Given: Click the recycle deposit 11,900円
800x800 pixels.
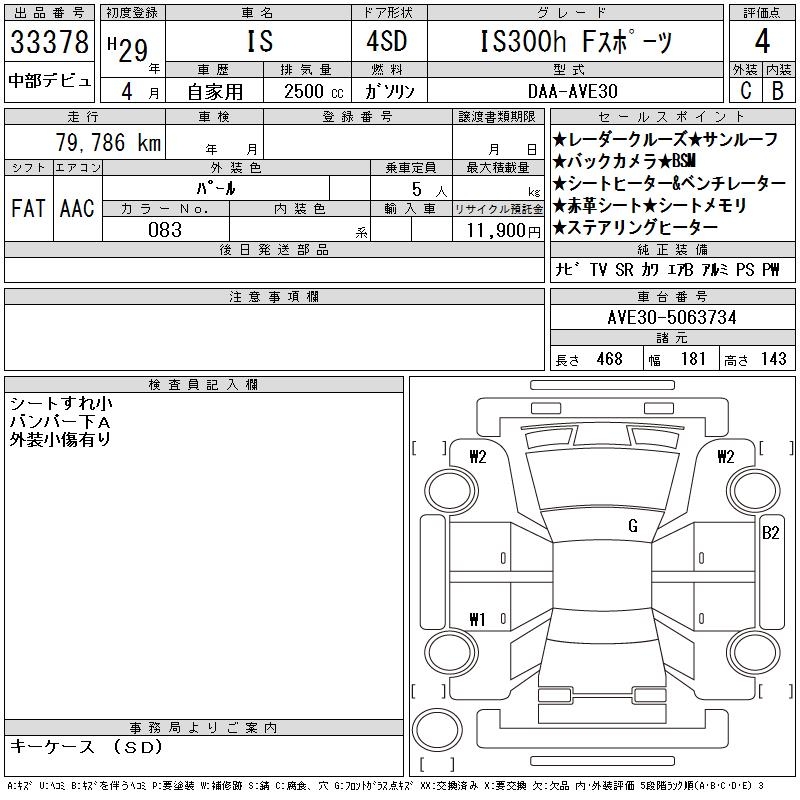Looking at the screenshot, I should 503,231.
